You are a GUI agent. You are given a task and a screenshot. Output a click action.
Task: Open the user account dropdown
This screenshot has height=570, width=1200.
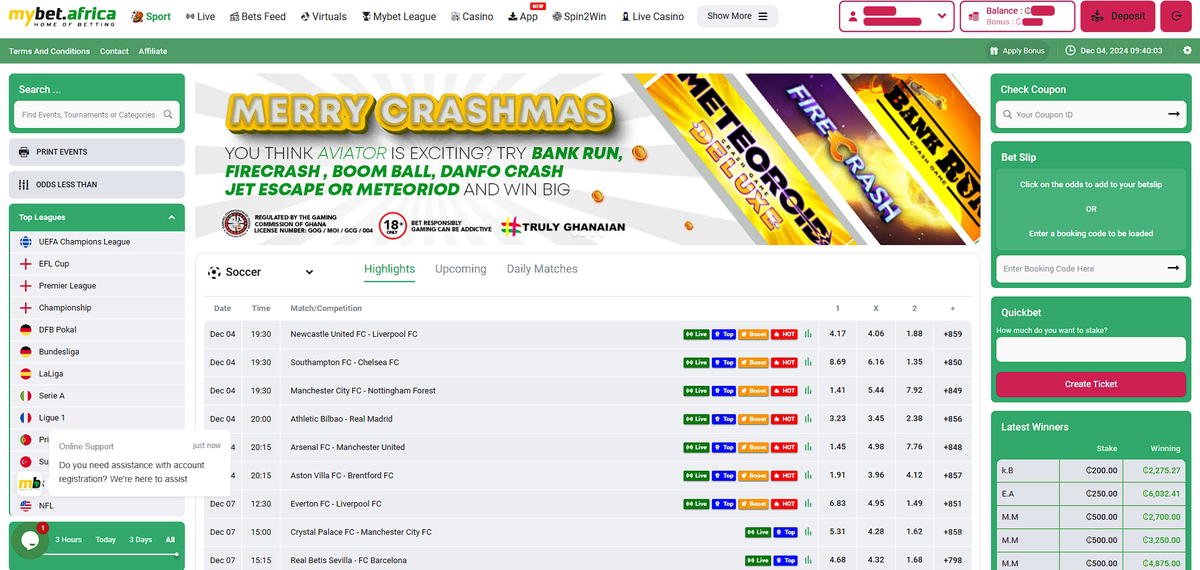click(897, 16)
